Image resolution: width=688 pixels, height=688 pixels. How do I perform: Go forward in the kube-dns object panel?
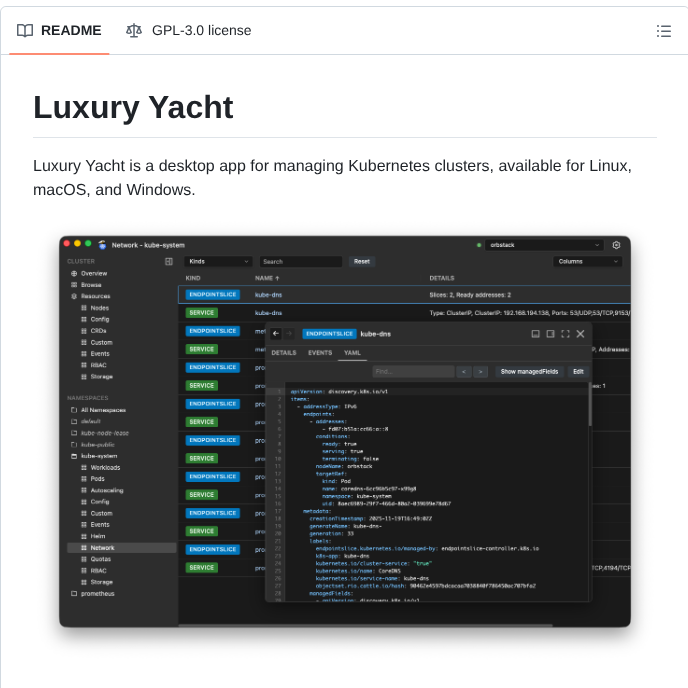[289, 334]
